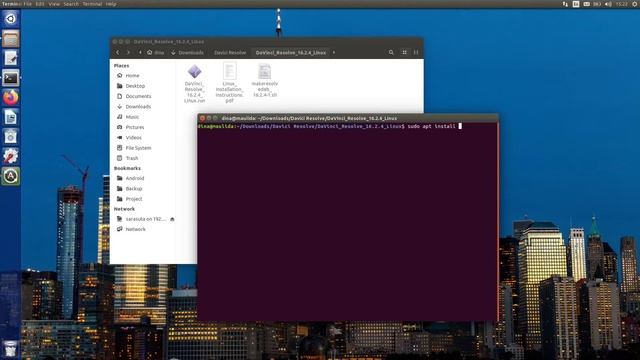Open the Terminal menu

click(x=92, y=4)
